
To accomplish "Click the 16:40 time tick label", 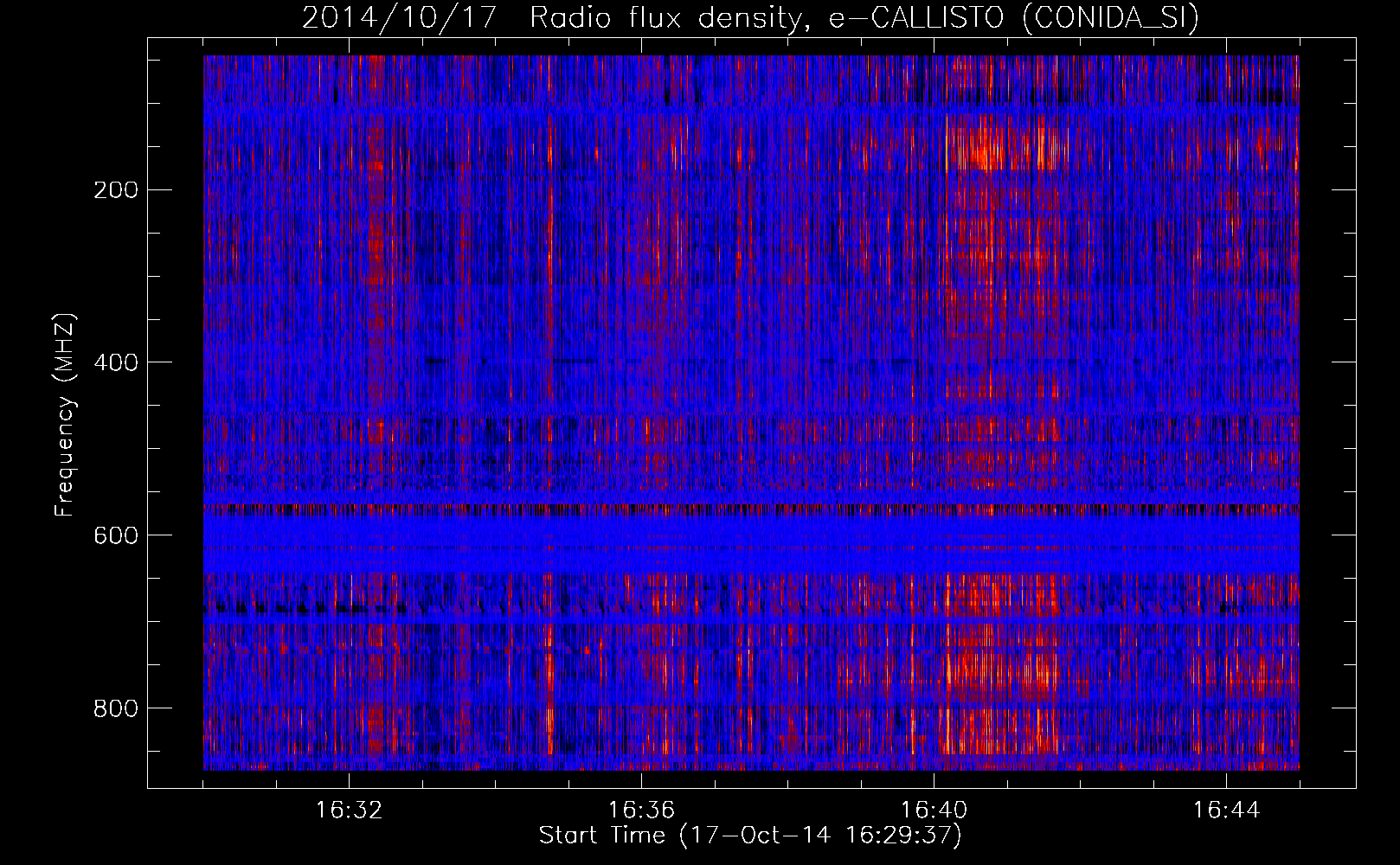I will (934, 811).
